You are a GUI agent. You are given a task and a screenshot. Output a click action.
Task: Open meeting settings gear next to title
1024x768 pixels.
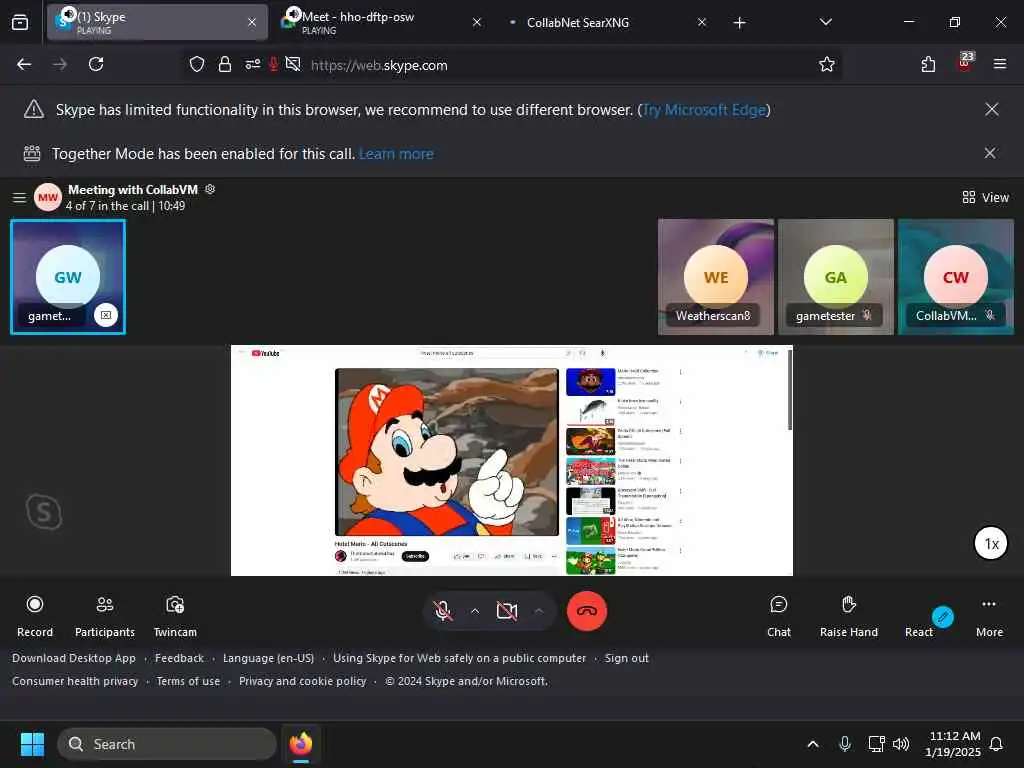click(x=210, y=189)
